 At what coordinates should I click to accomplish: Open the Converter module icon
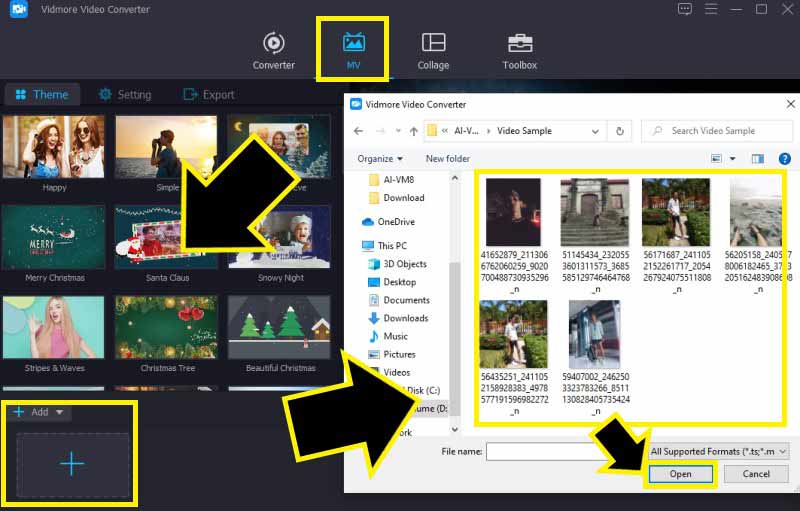tap(273, 43)
